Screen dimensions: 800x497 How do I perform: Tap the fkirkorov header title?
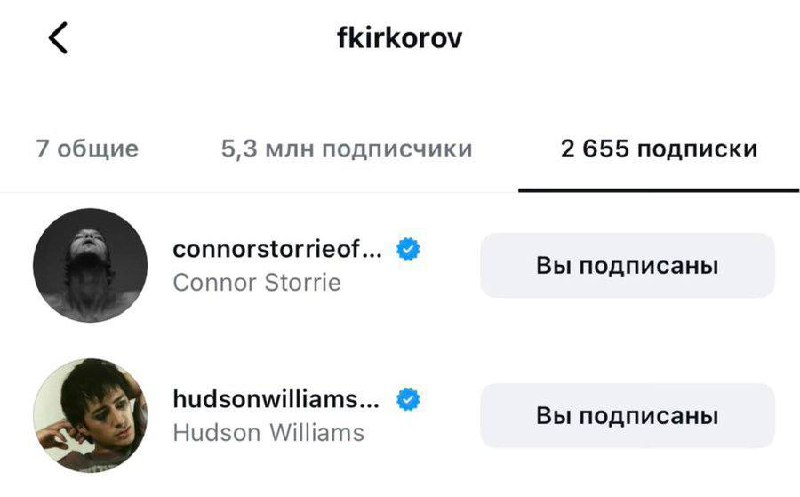(399, 38)
